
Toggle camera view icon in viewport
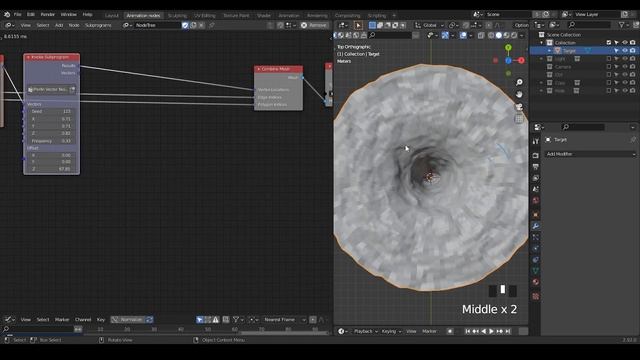(519, 107)
